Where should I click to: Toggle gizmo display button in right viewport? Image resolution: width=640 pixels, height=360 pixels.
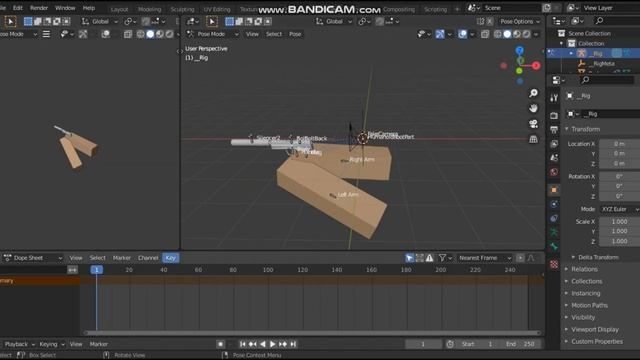point(440,34)
